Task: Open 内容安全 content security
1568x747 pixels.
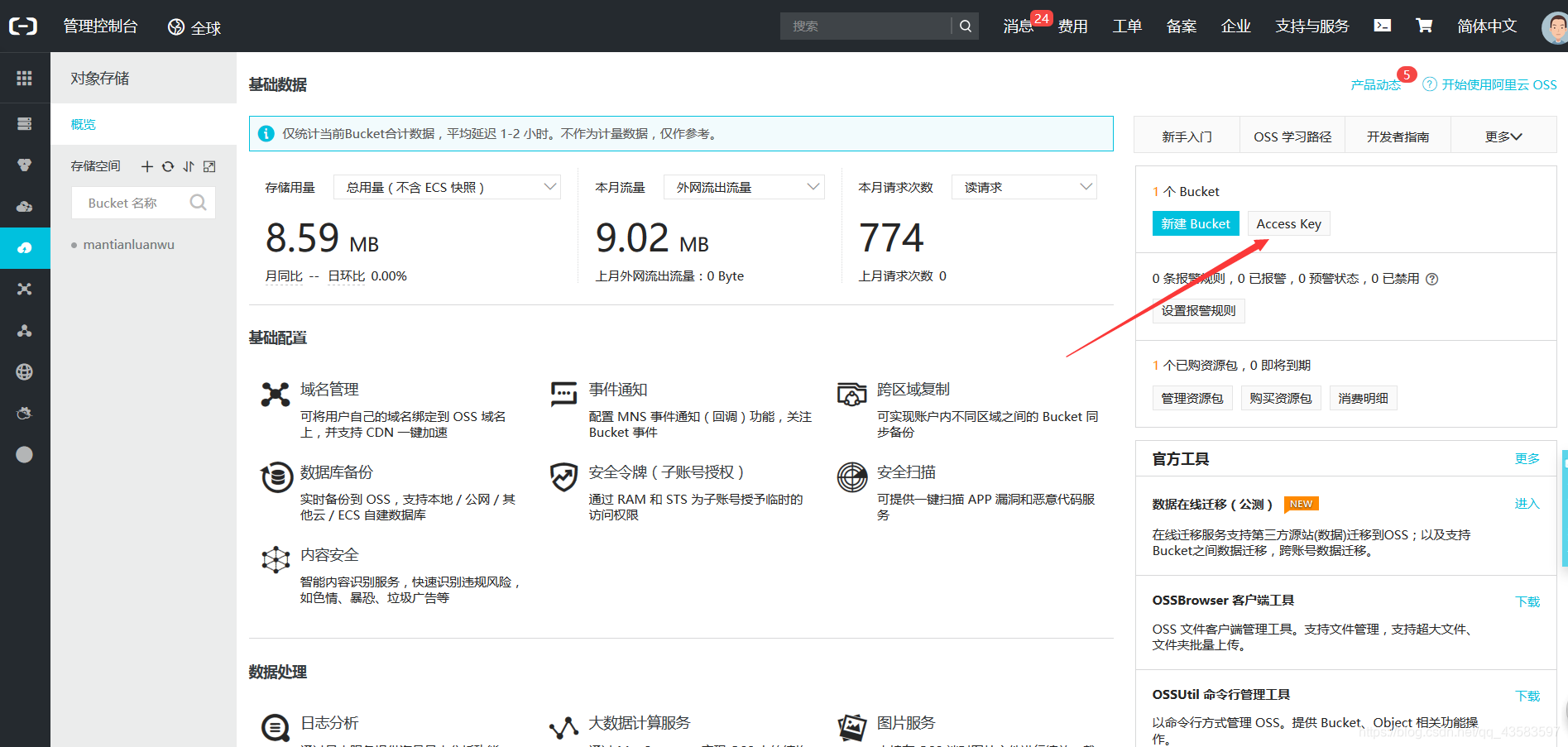Action: point(329,554)
